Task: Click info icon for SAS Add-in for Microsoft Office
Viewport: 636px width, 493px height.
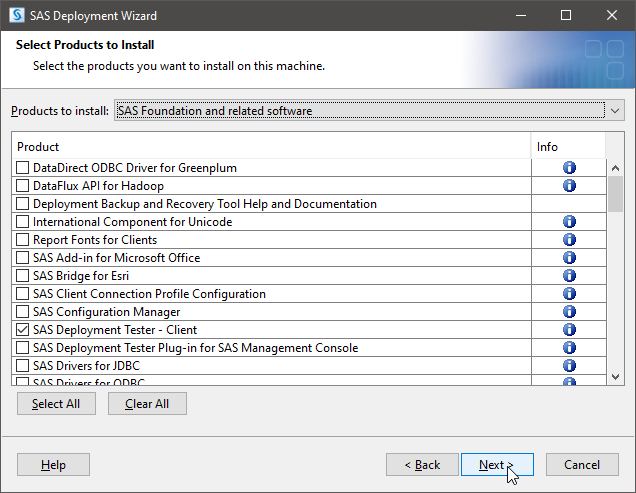Action: tap(569, 258)
